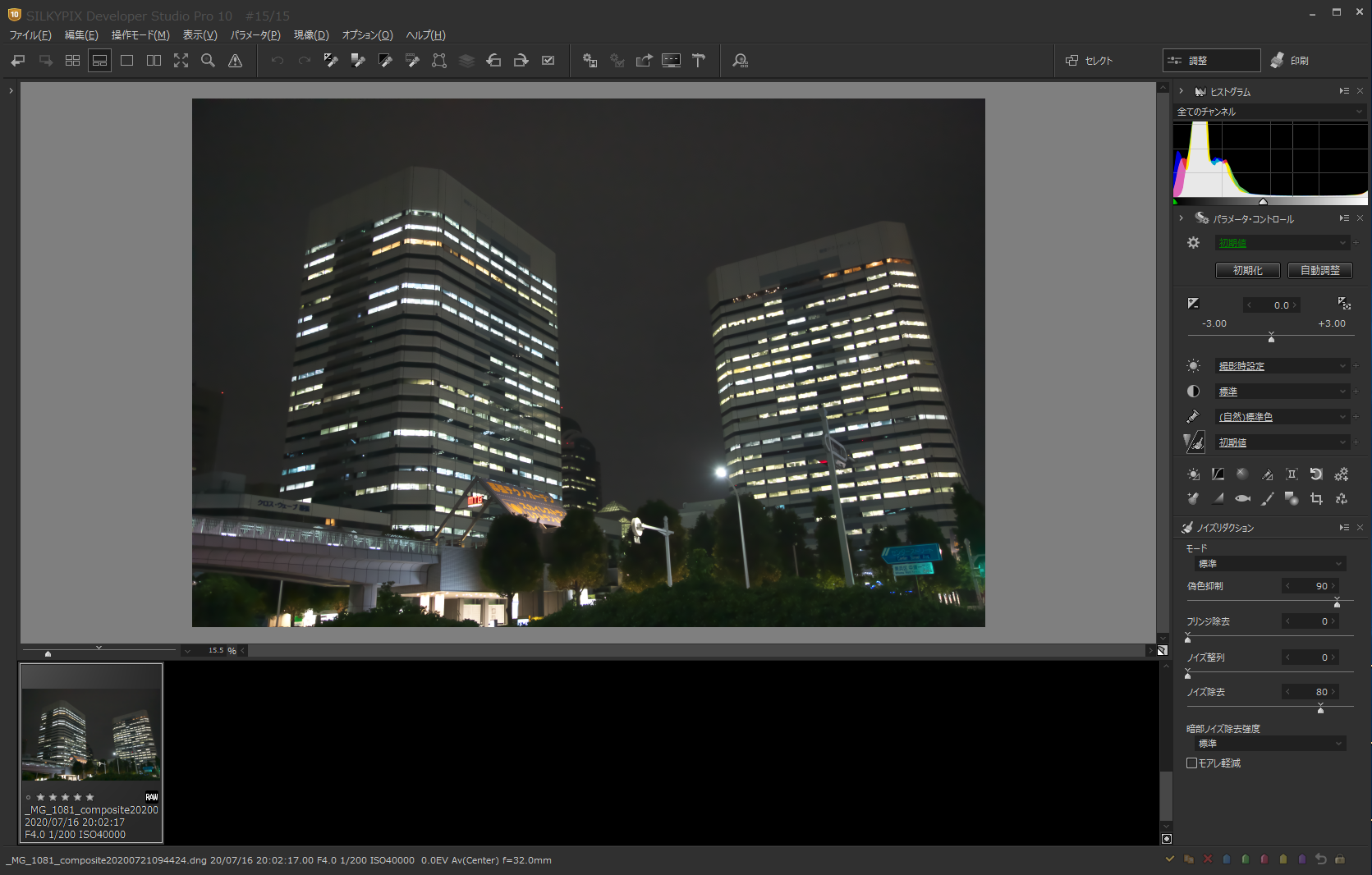Adjust the ノイズ除去 slider handle
Viewport: 1372px width, 875px height.
pyautogui.click(x=1320, y=710)
